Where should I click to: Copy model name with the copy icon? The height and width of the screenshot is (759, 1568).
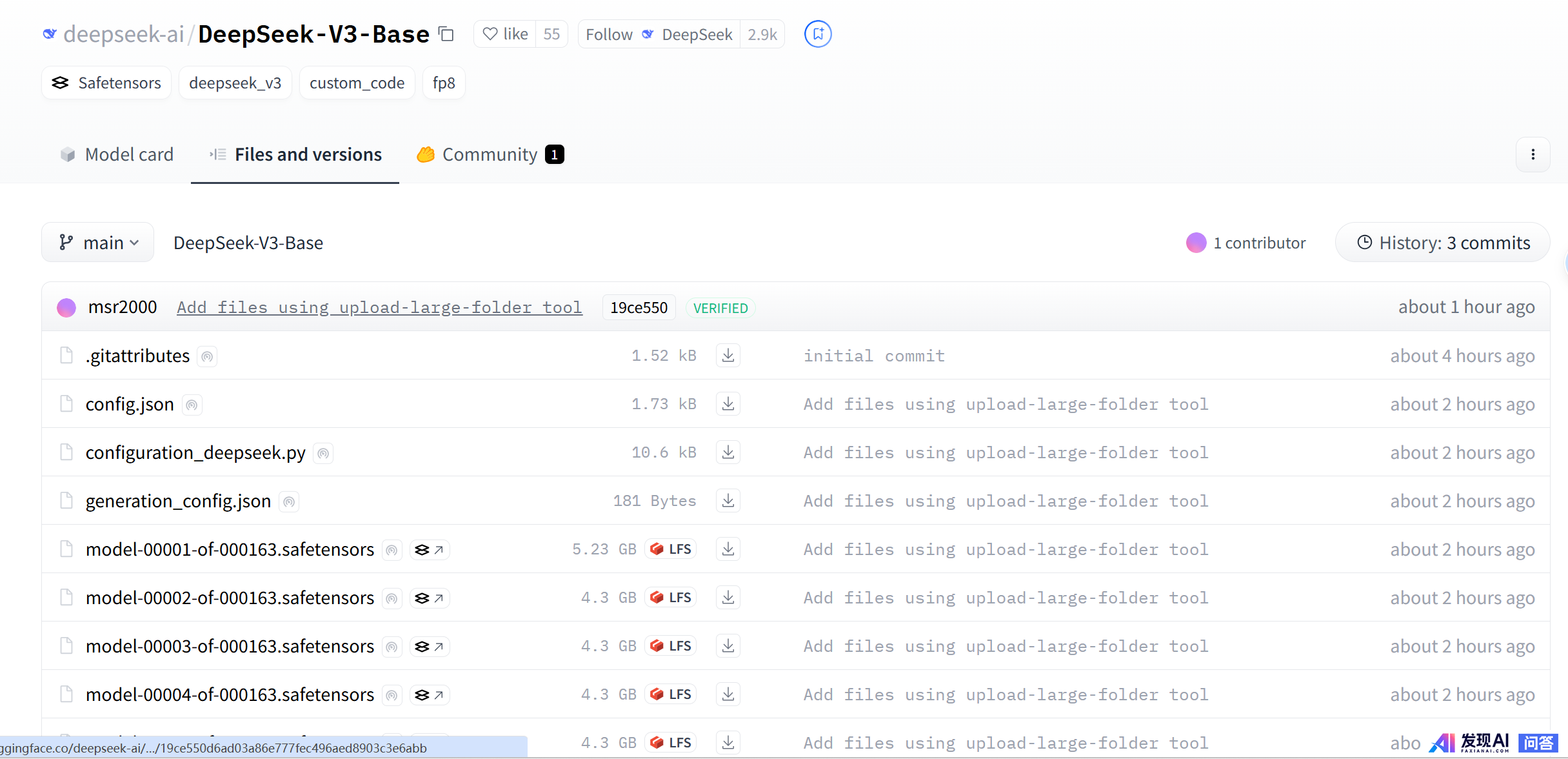pos(446,34)
